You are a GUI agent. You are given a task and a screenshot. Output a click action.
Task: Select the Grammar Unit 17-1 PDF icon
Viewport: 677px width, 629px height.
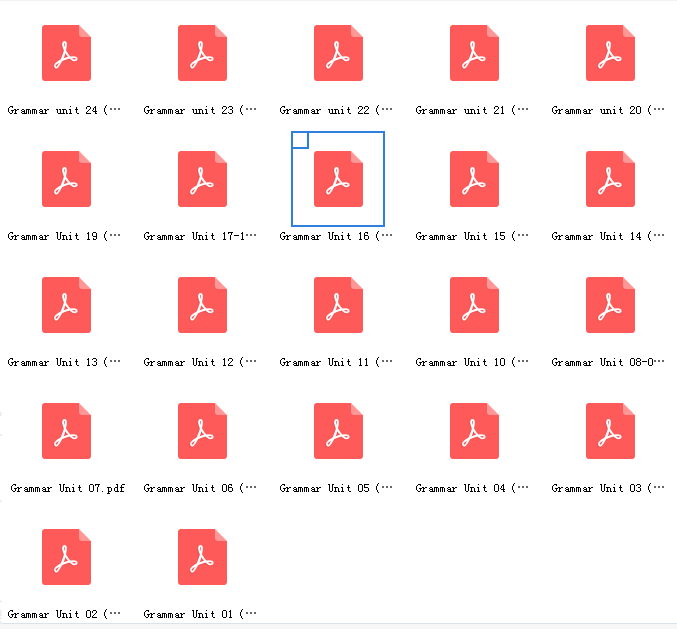click(x=202, y=179)
